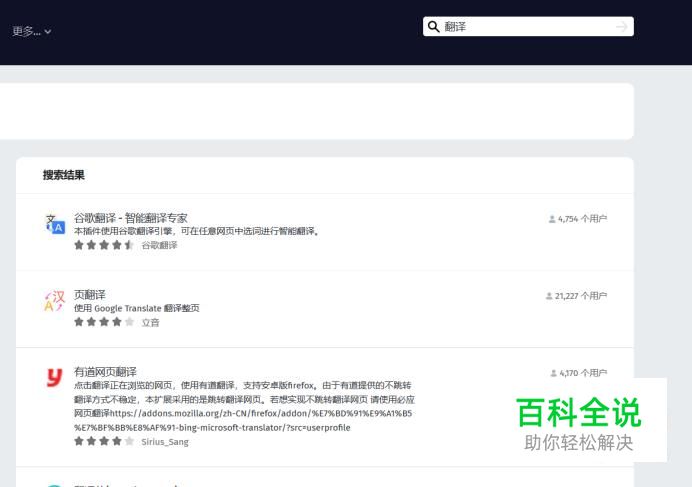Open the 有道网页翻译 result title
This screenshot has height=487, width=692.
click(105, 372)
